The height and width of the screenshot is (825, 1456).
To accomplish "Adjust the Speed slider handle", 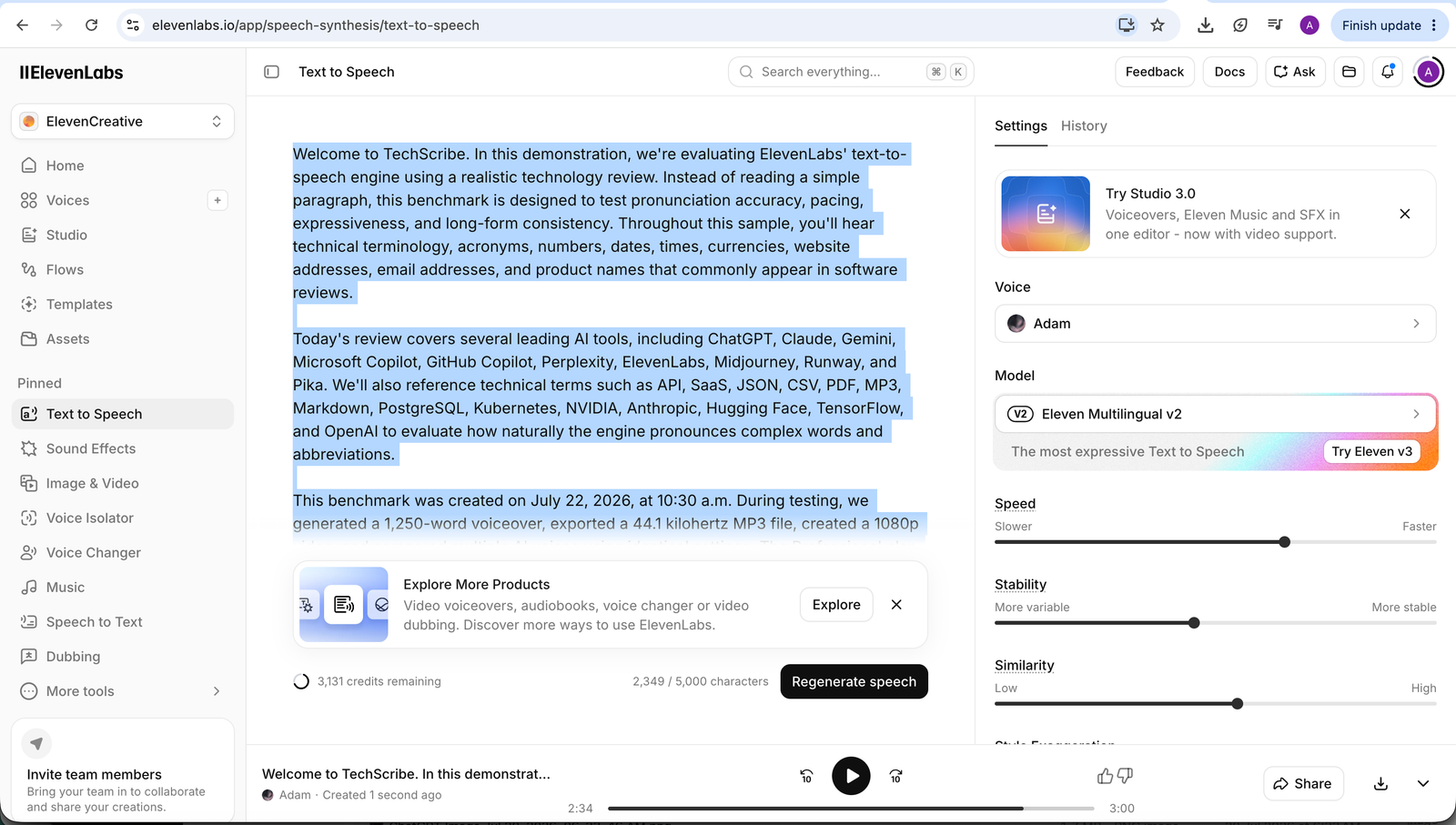I will click(1285, 542).
